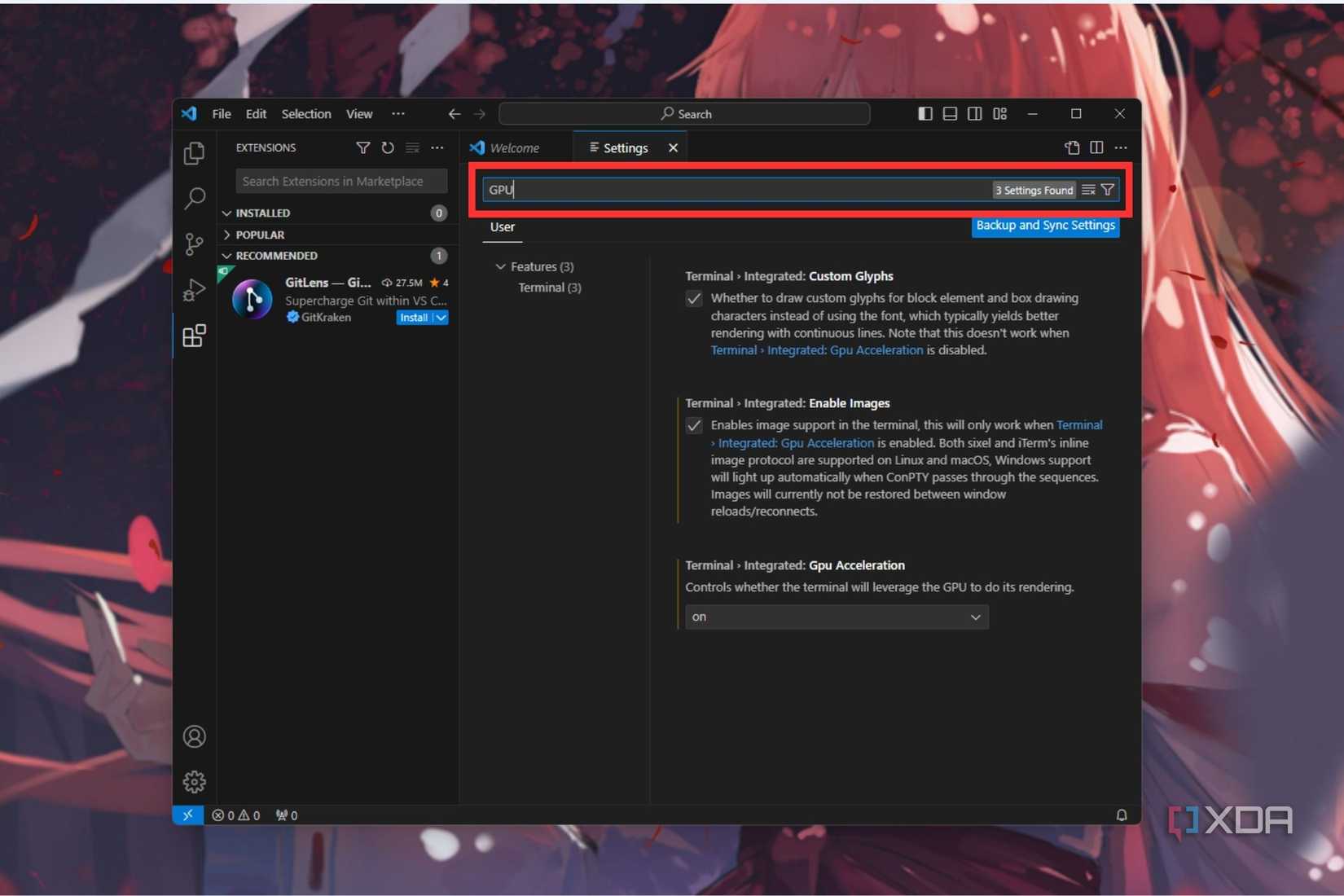This screenshot has height=896, width=1344.
Task: Click Backup and Sync Settings button
Action: click(x=1045, y=226)
